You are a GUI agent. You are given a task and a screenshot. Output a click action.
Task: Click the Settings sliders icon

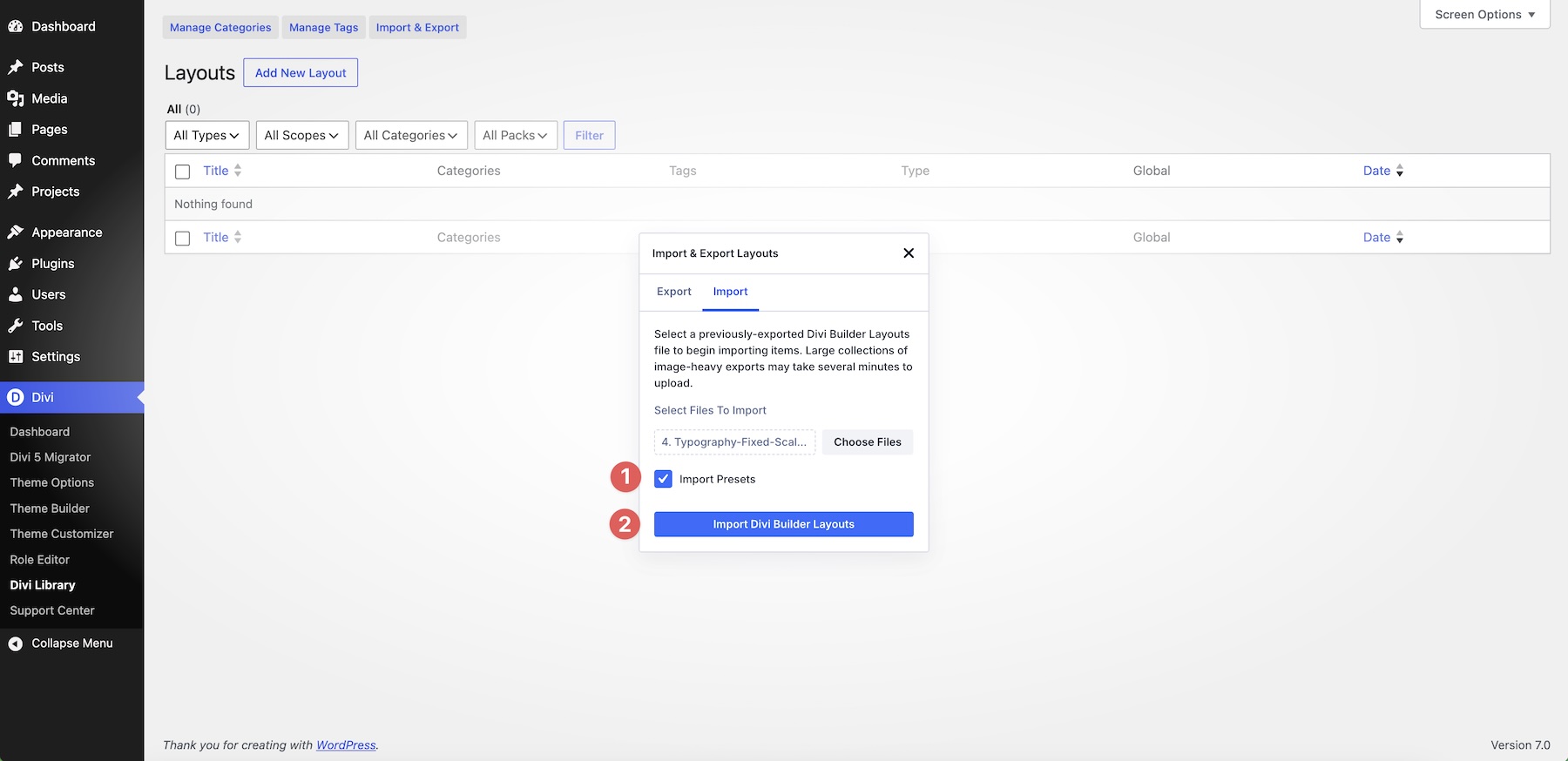tap(16, 356)
